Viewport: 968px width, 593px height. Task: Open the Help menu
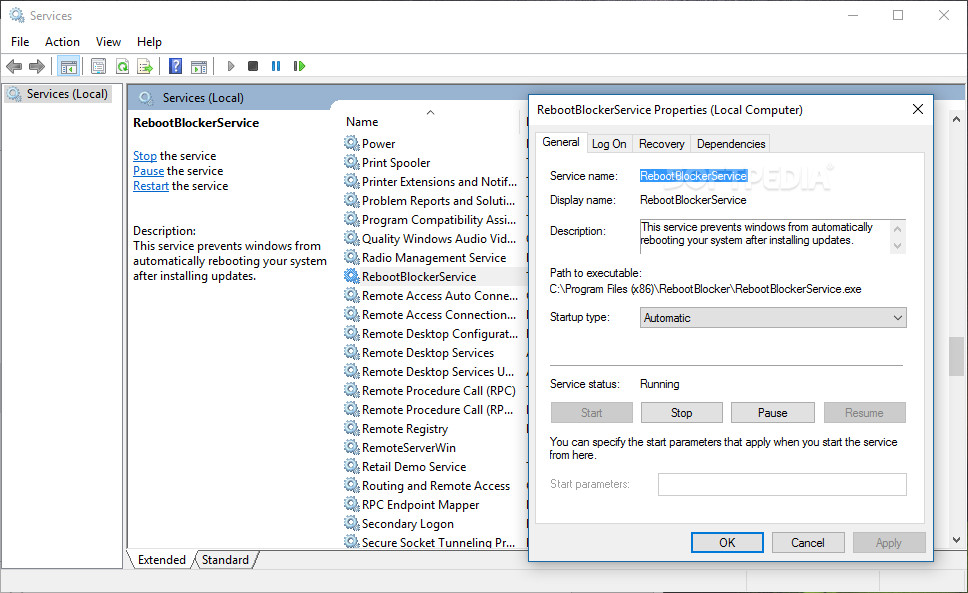pos(149,41)
